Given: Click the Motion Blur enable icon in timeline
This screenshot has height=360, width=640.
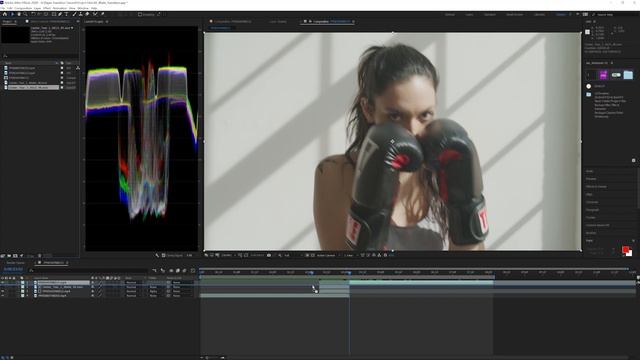Looking at the screenshot, I should [184, 271].
